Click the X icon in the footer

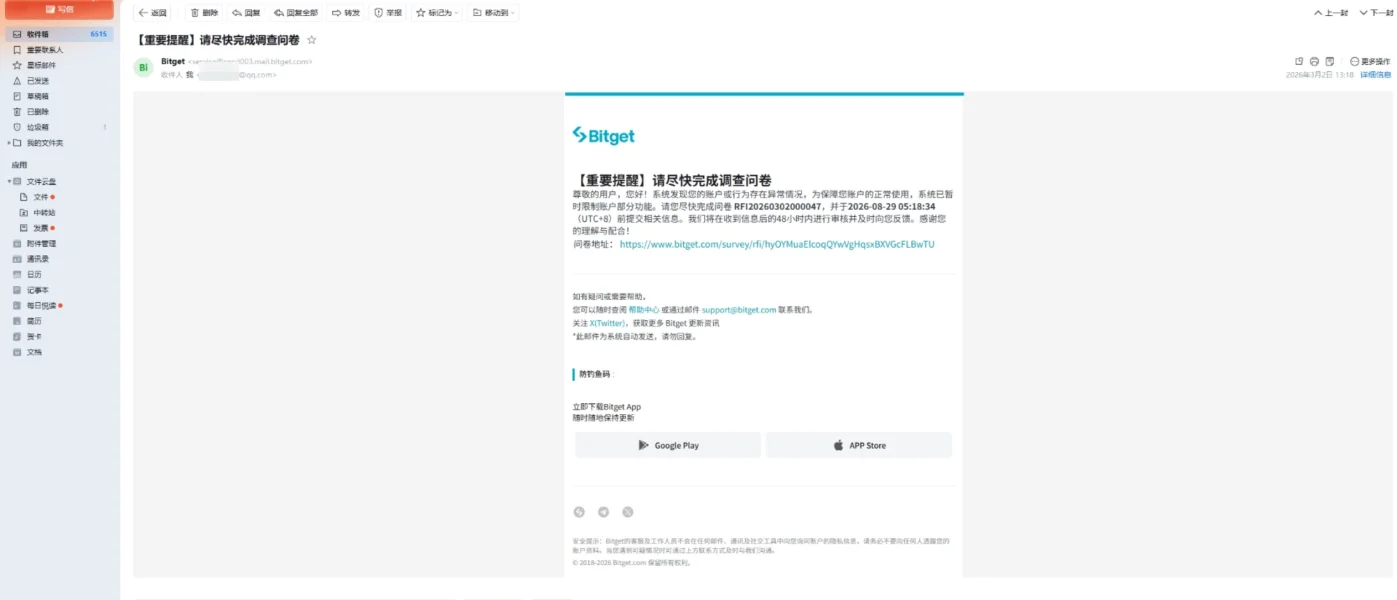628,512
